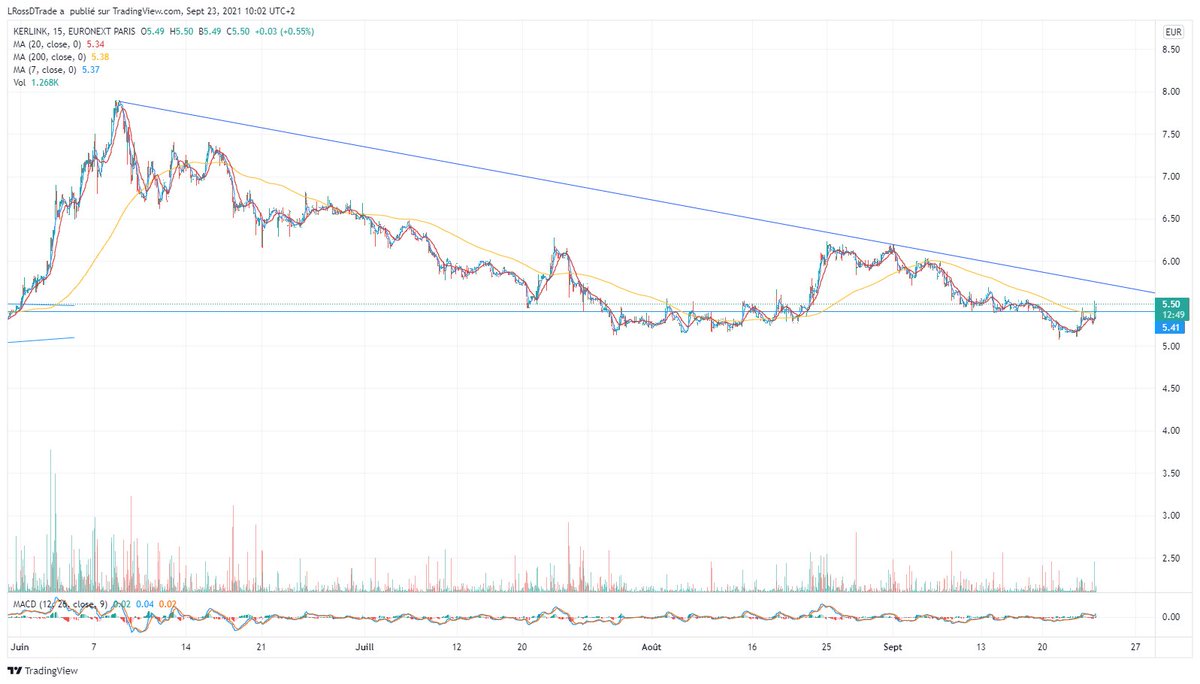Click the 27 date axis label
The image size is (1200, 684).
point(1135,648)
